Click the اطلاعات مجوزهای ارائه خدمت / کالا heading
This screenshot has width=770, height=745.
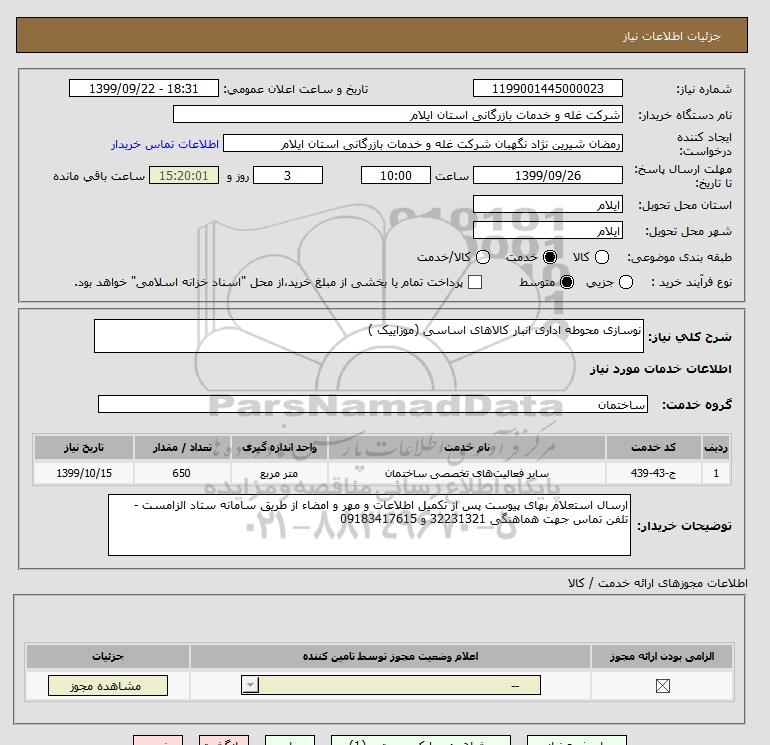(658, 583)
